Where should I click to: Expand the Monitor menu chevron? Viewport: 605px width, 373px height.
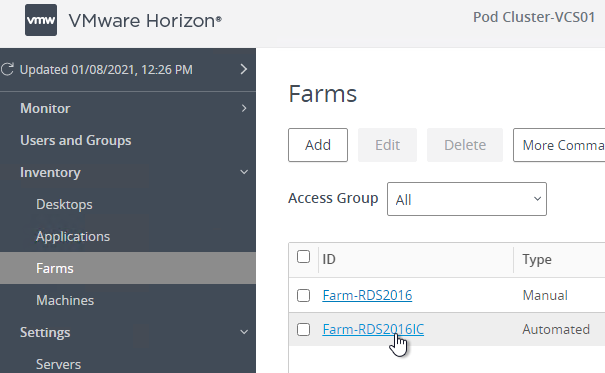[x=244, y=108]
